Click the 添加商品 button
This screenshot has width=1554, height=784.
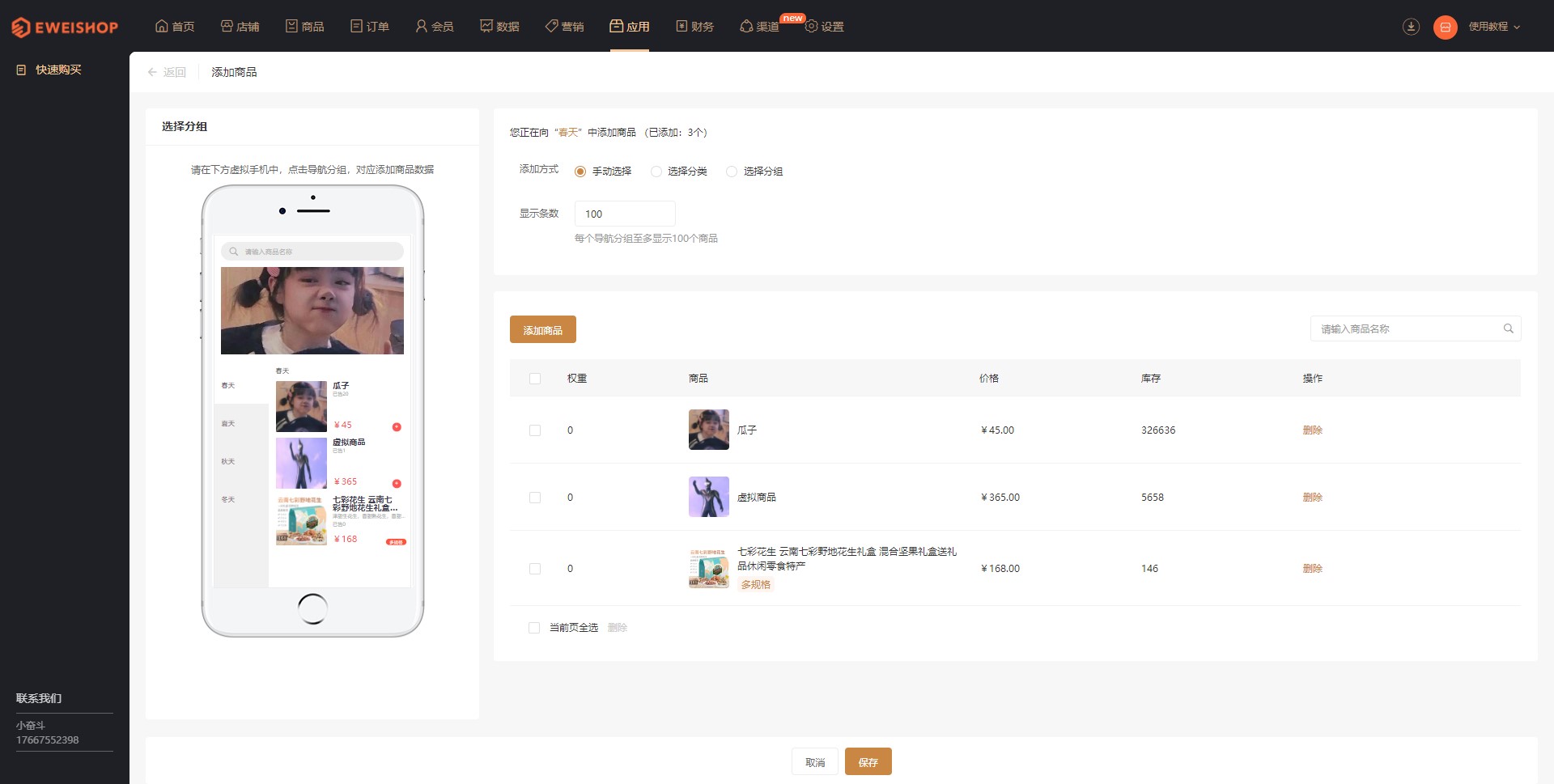tap(543, 329)
